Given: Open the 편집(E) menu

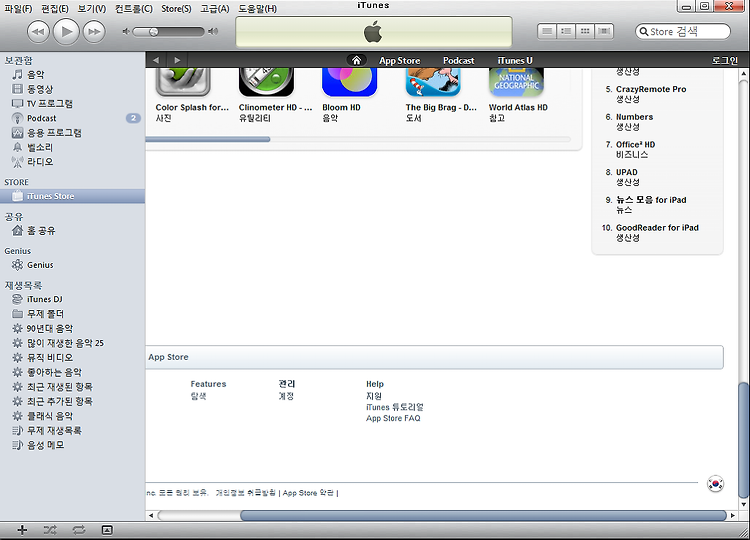Looking at the screenshot, I should [55, 9].
